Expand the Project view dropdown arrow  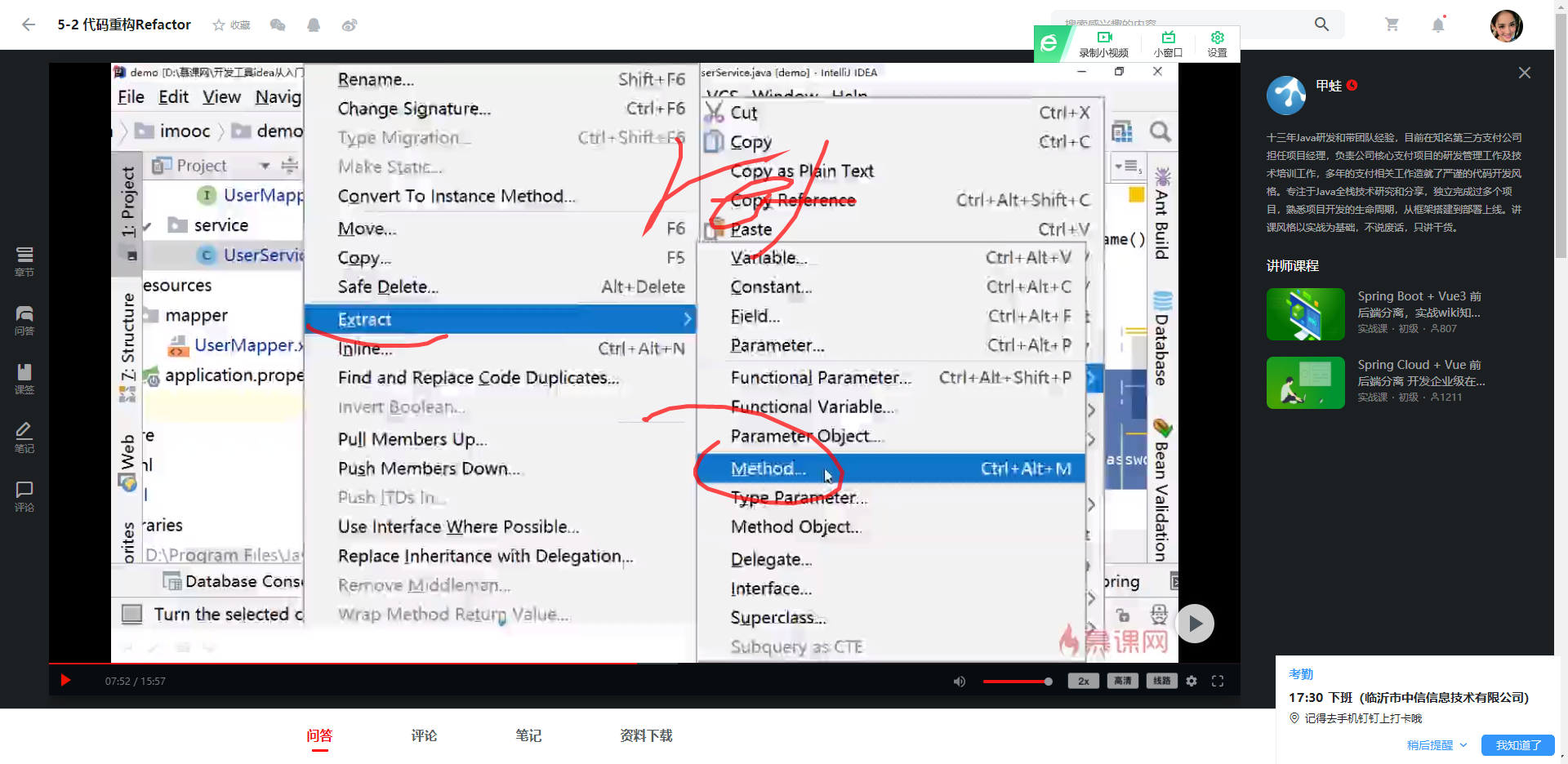tap(264, 166)
